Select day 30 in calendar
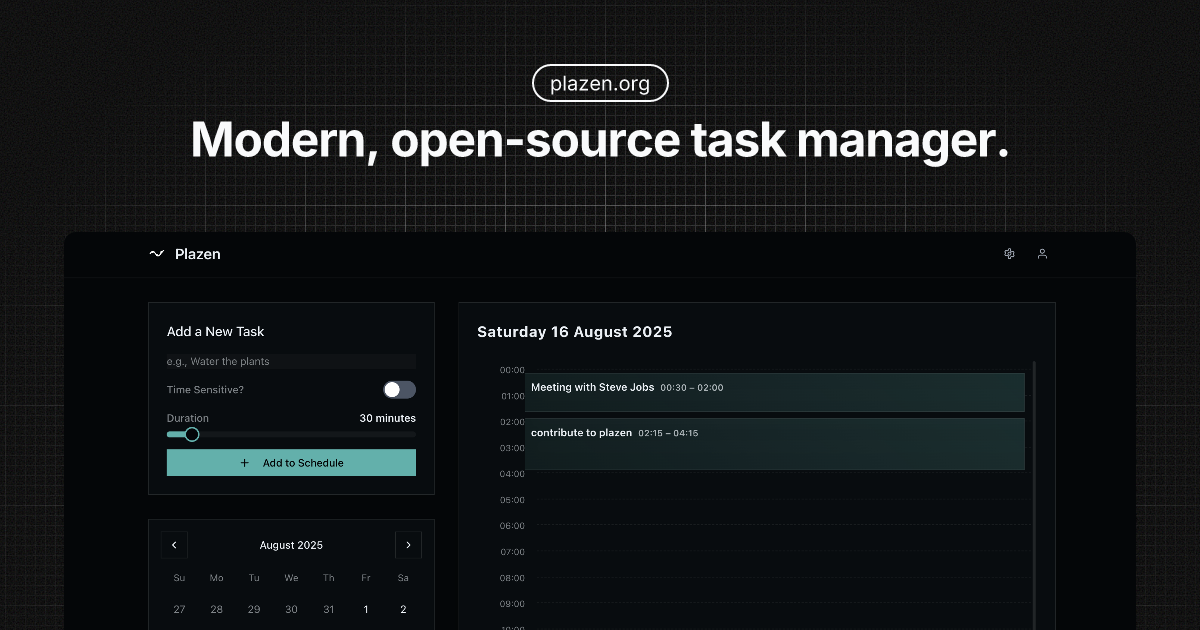The height and width of the screenshot is (630, 1200). [291, 609]
